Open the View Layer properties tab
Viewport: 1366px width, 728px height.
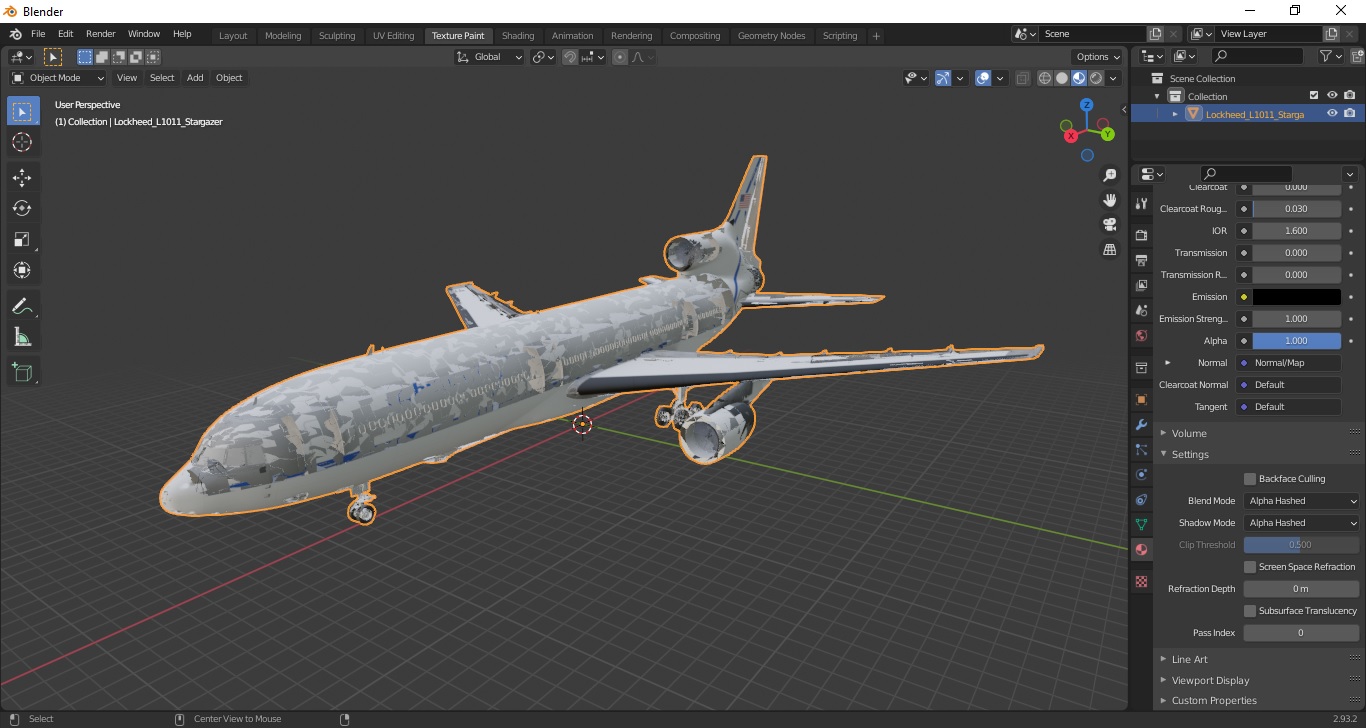pyautogui.click(x=1141, y=285)
